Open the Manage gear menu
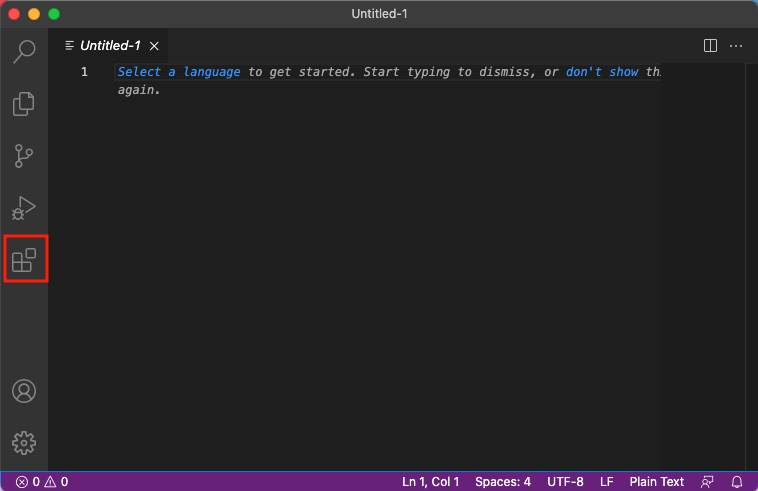 click(24, 442)
